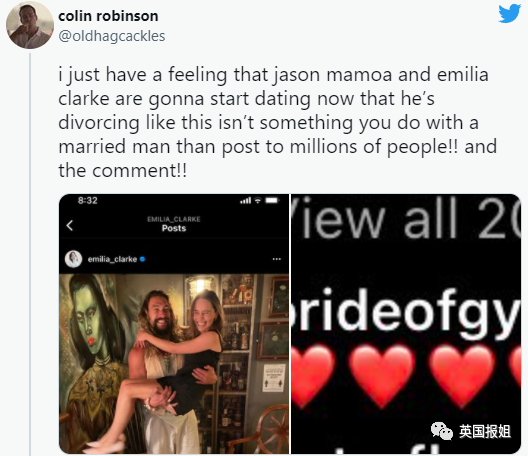Click the blue verified badge
The height and width of the screenshot is (456, 528).
coord(142,259)
